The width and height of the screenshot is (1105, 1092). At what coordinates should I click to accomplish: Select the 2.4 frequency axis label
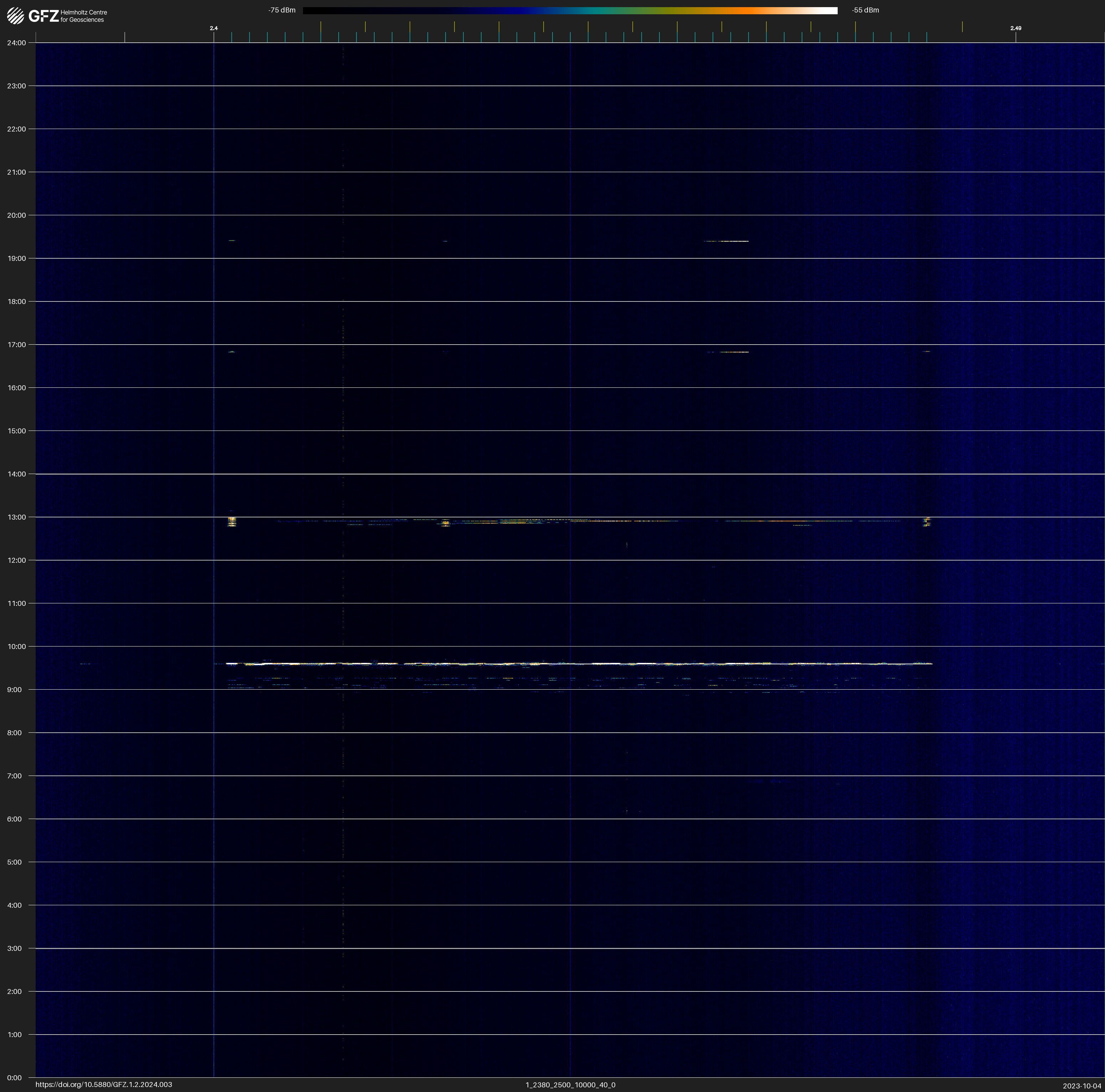pos(213,28)
